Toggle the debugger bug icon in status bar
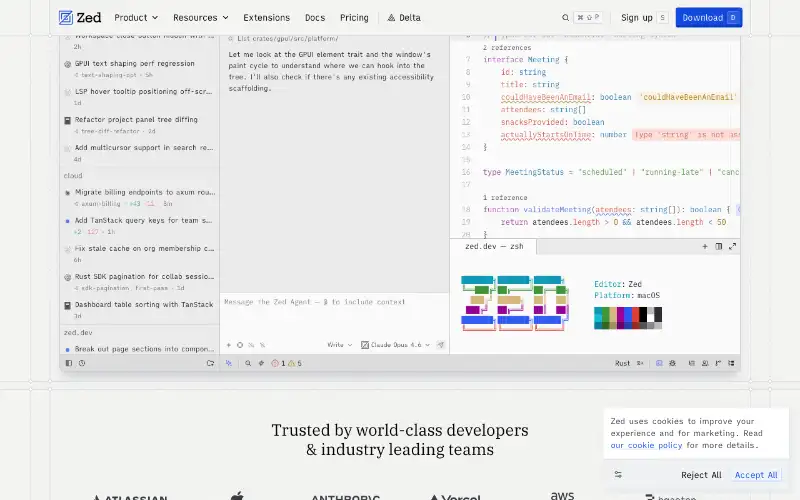Screen dimensions: 800x500 click(x=672, y=363)
